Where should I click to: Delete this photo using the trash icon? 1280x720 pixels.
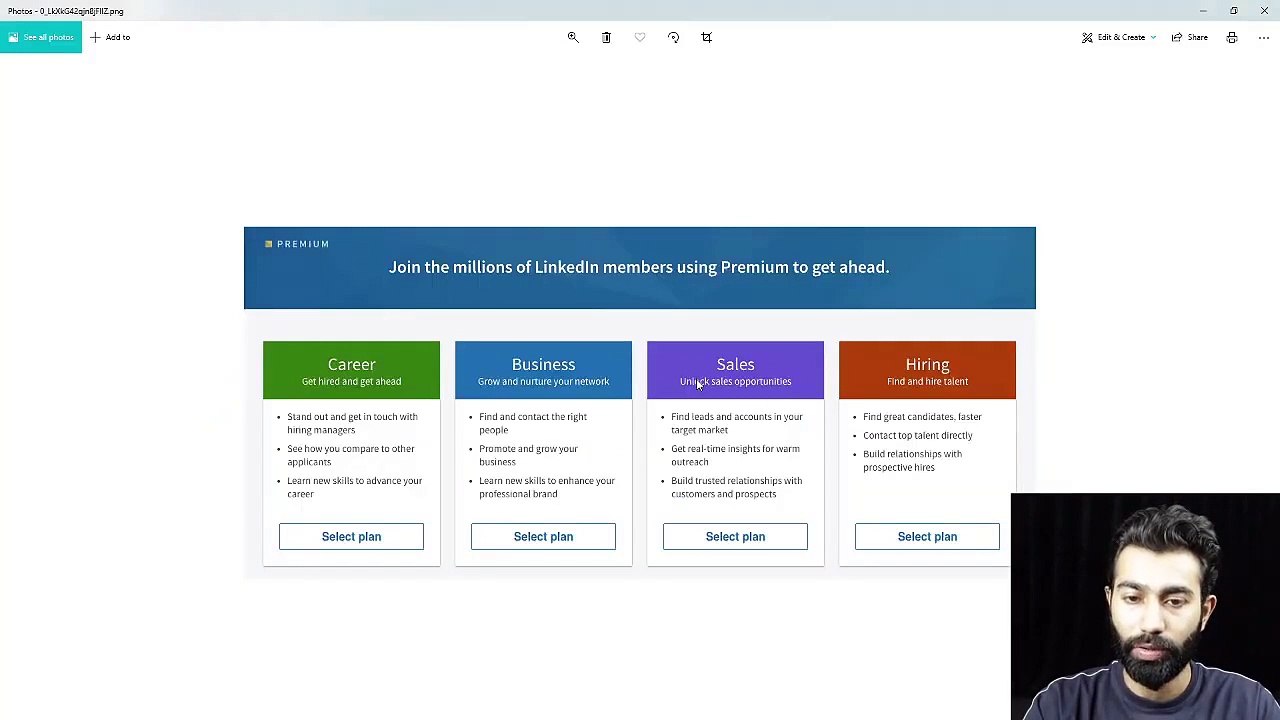pyautogui.click(x=606, y=37)
